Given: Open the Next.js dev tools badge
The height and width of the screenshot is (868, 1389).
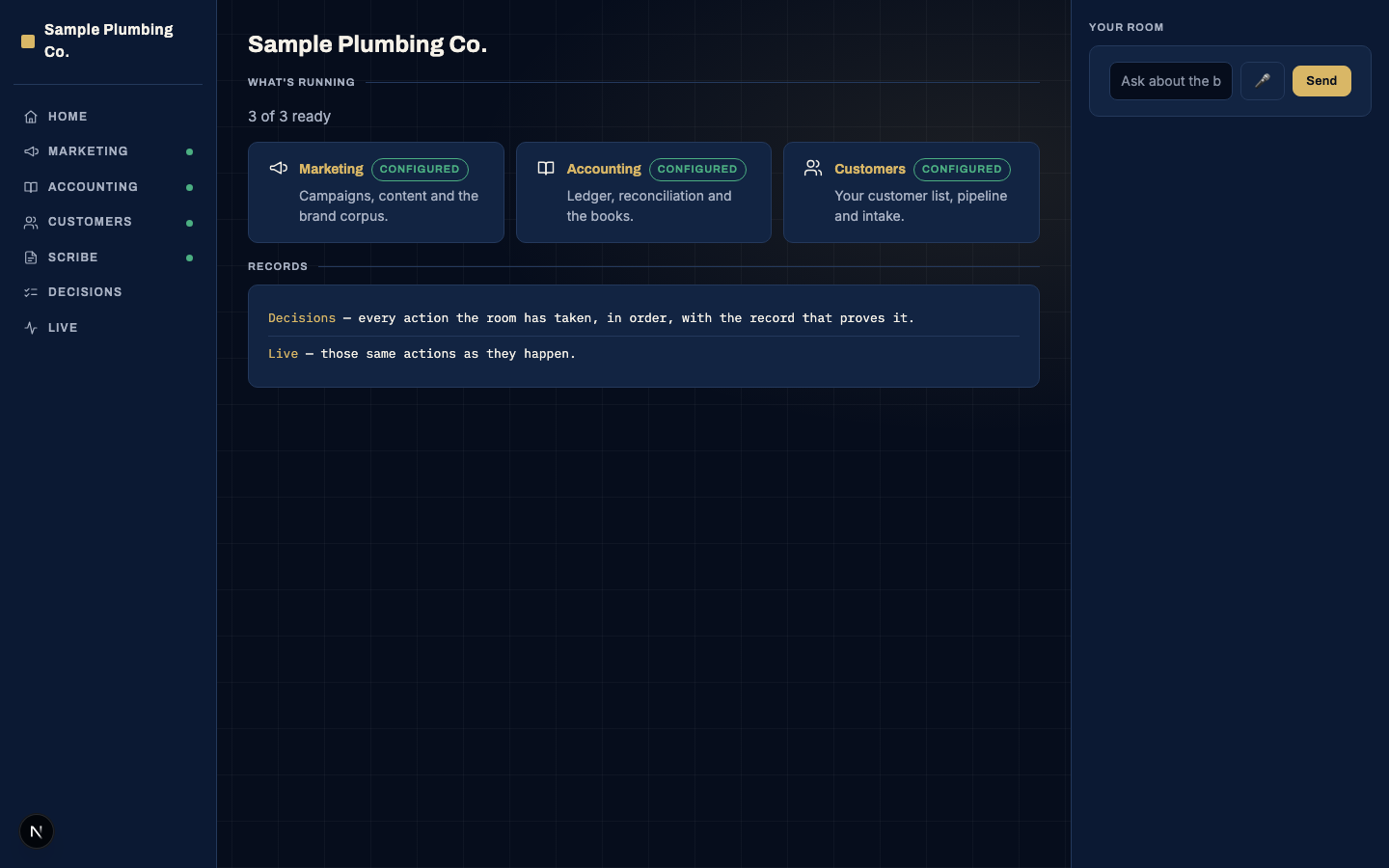Looking at the screenshot, I should (x=37, y=831).
